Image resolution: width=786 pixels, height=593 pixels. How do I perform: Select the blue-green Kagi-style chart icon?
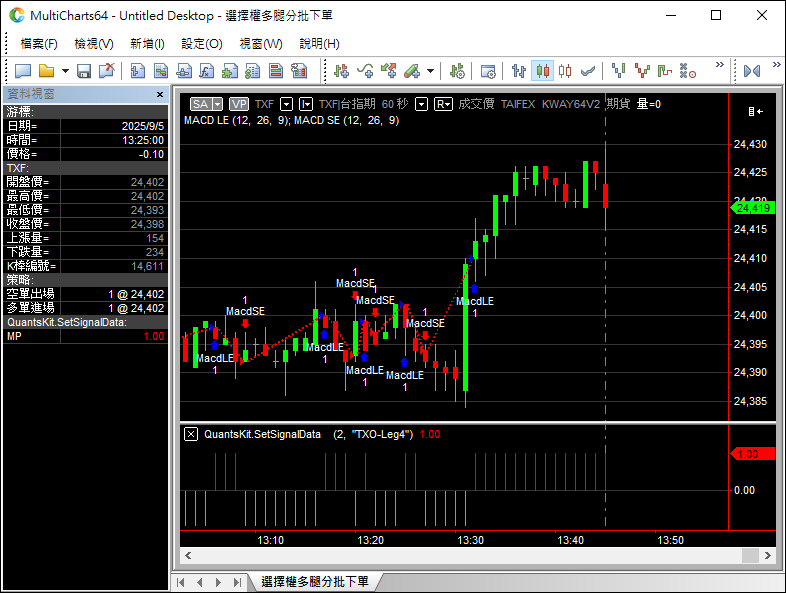[x=619, y=71]
